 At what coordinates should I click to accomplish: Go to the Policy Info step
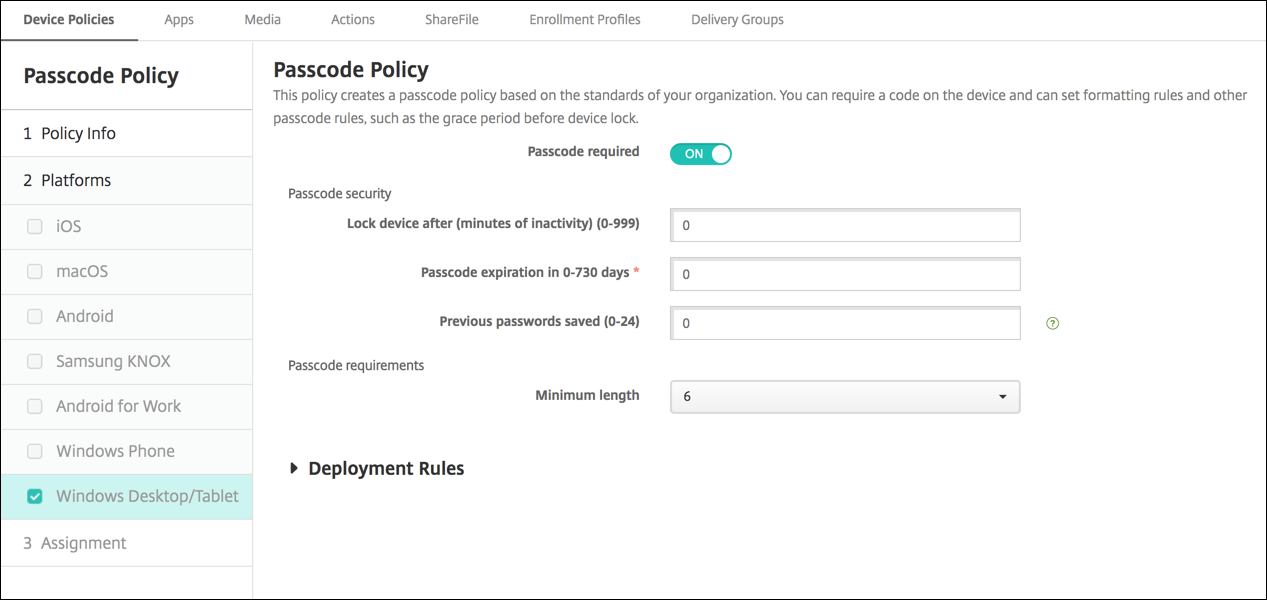point(79,133)
